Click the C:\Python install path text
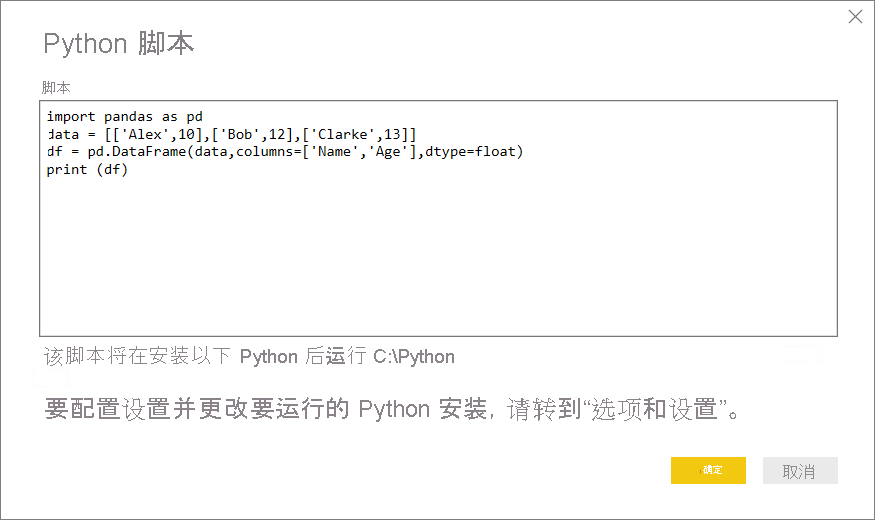 414,357
